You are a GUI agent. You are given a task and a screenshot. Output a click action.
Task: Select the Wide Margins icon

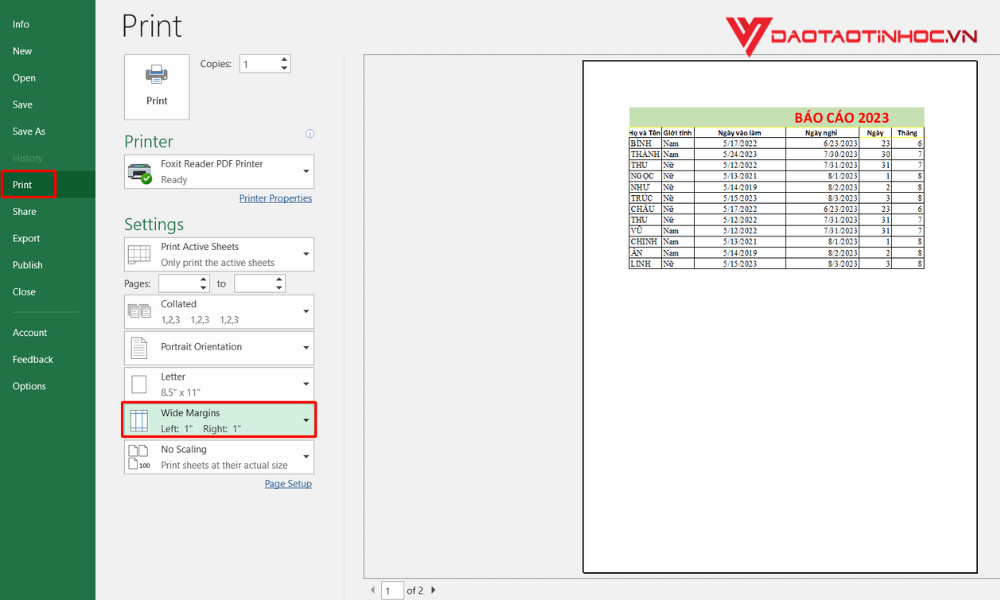(138, 419)
